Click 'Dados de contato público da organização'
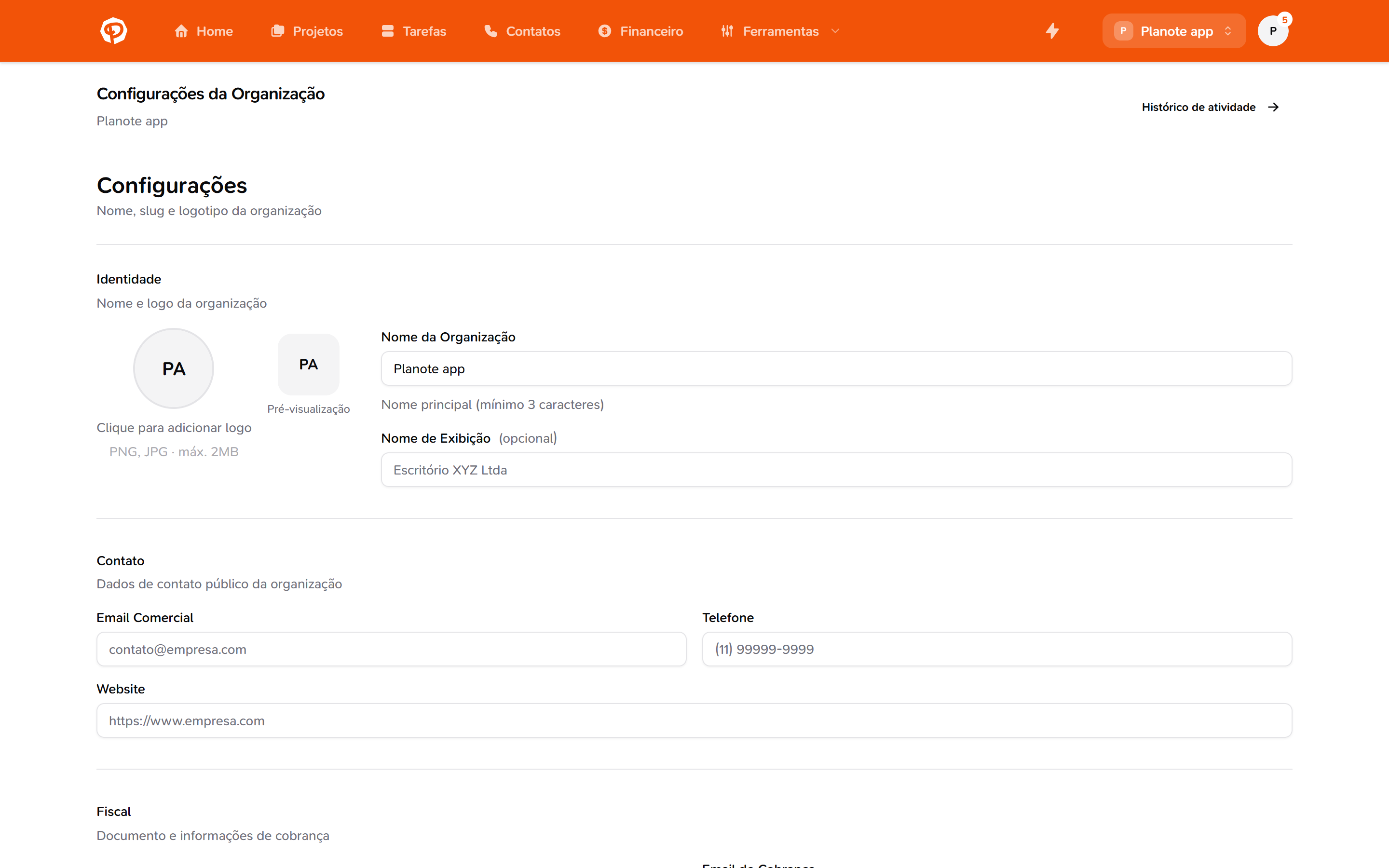The image size is (1389, 868). coord(219,584)
